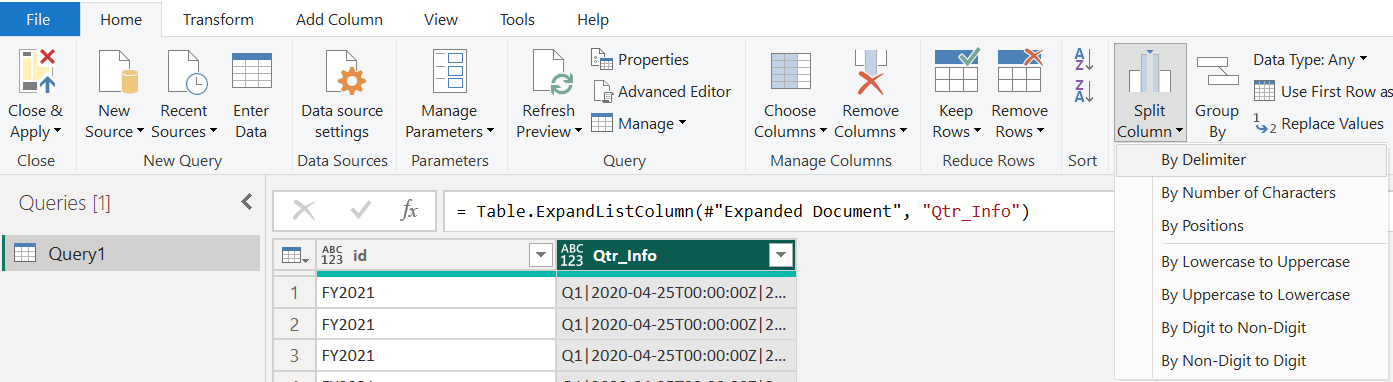
Task: Click the id column data type icon
Action: (333, 256)
